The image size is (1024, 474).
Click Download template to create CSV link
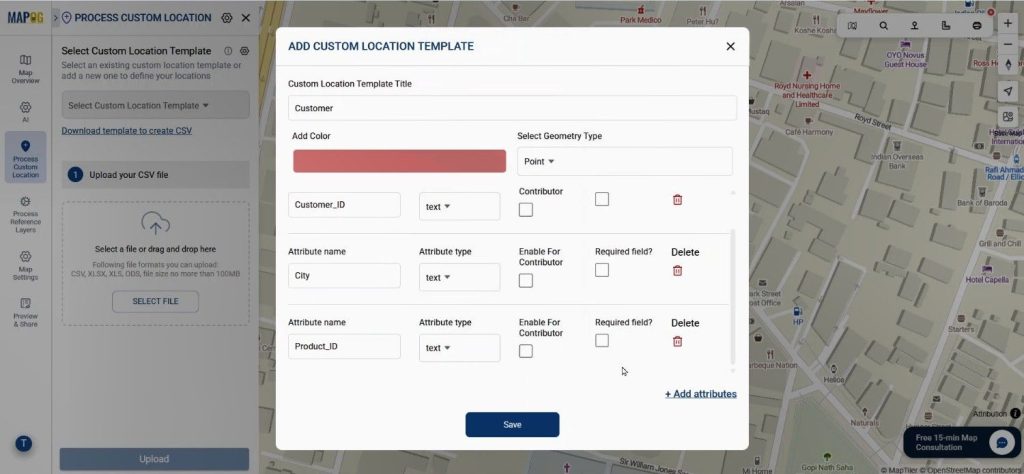pyautogui.click(x=127, y=131)
